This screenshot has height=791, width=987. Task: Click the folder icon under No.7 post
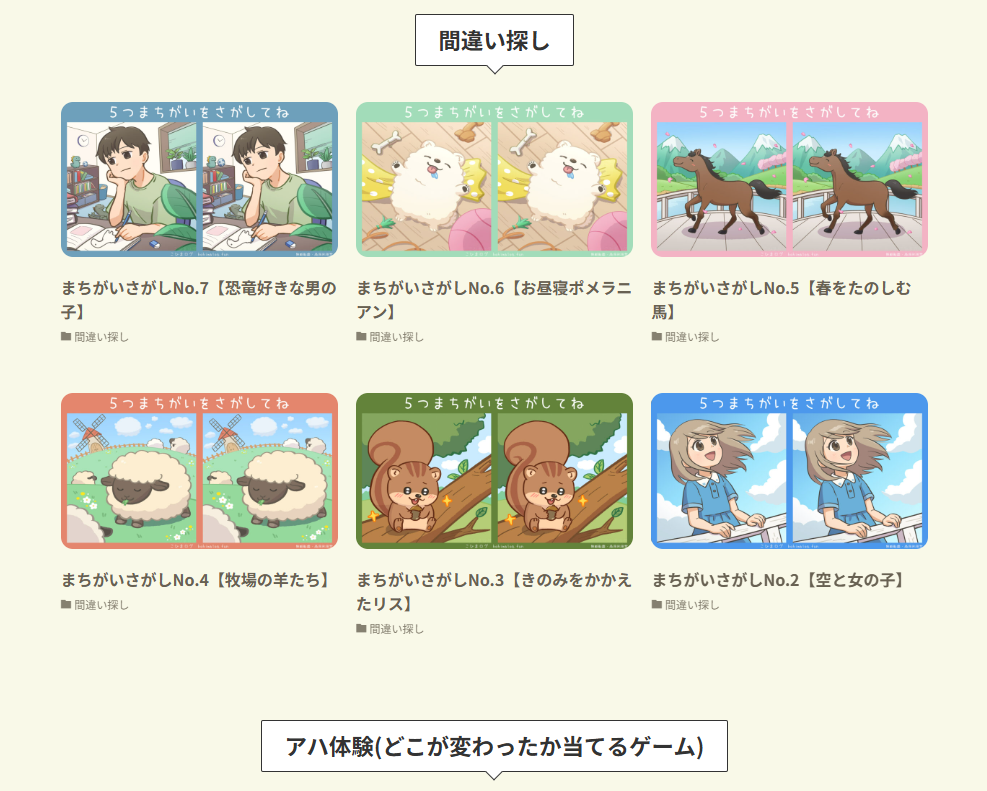click(x=66, y=337)
